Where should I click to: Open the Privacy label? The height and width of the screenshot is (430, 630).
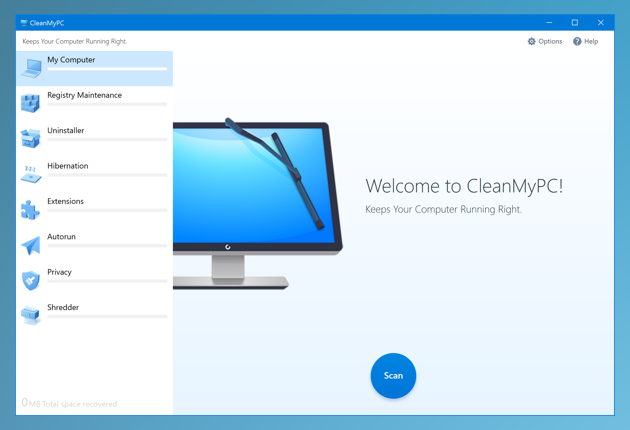click(x=59, y=272)
